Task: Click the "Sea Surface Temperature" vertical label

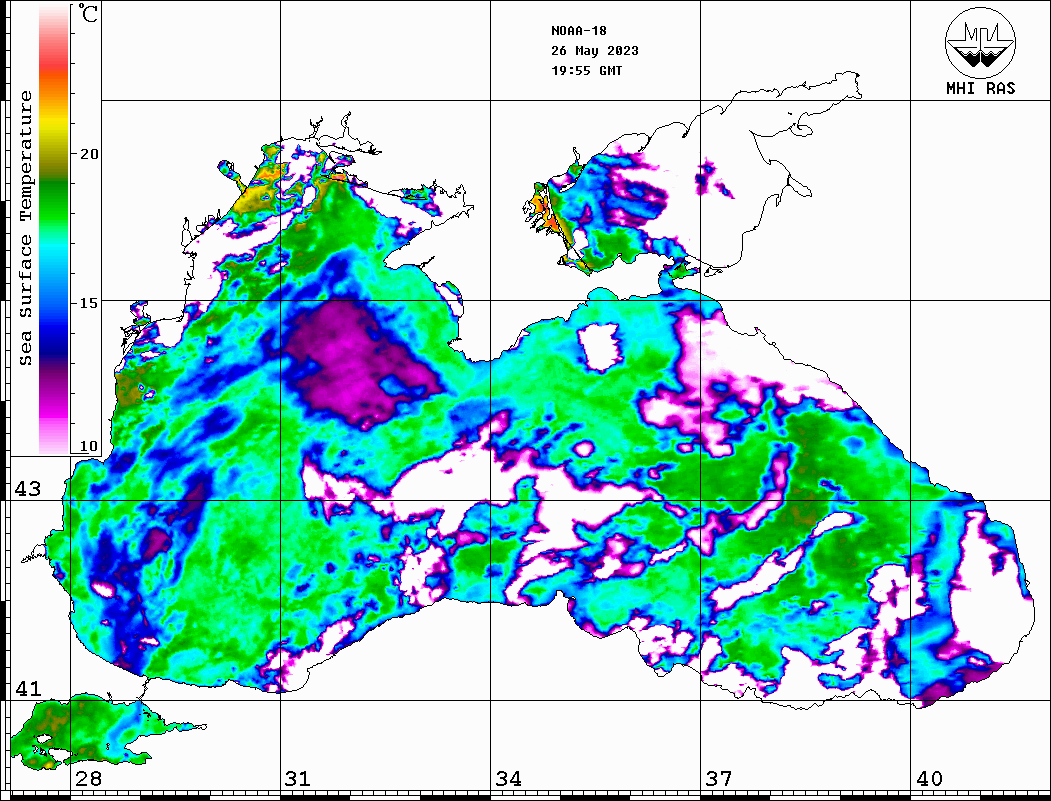Action: (x=25, y=228)
